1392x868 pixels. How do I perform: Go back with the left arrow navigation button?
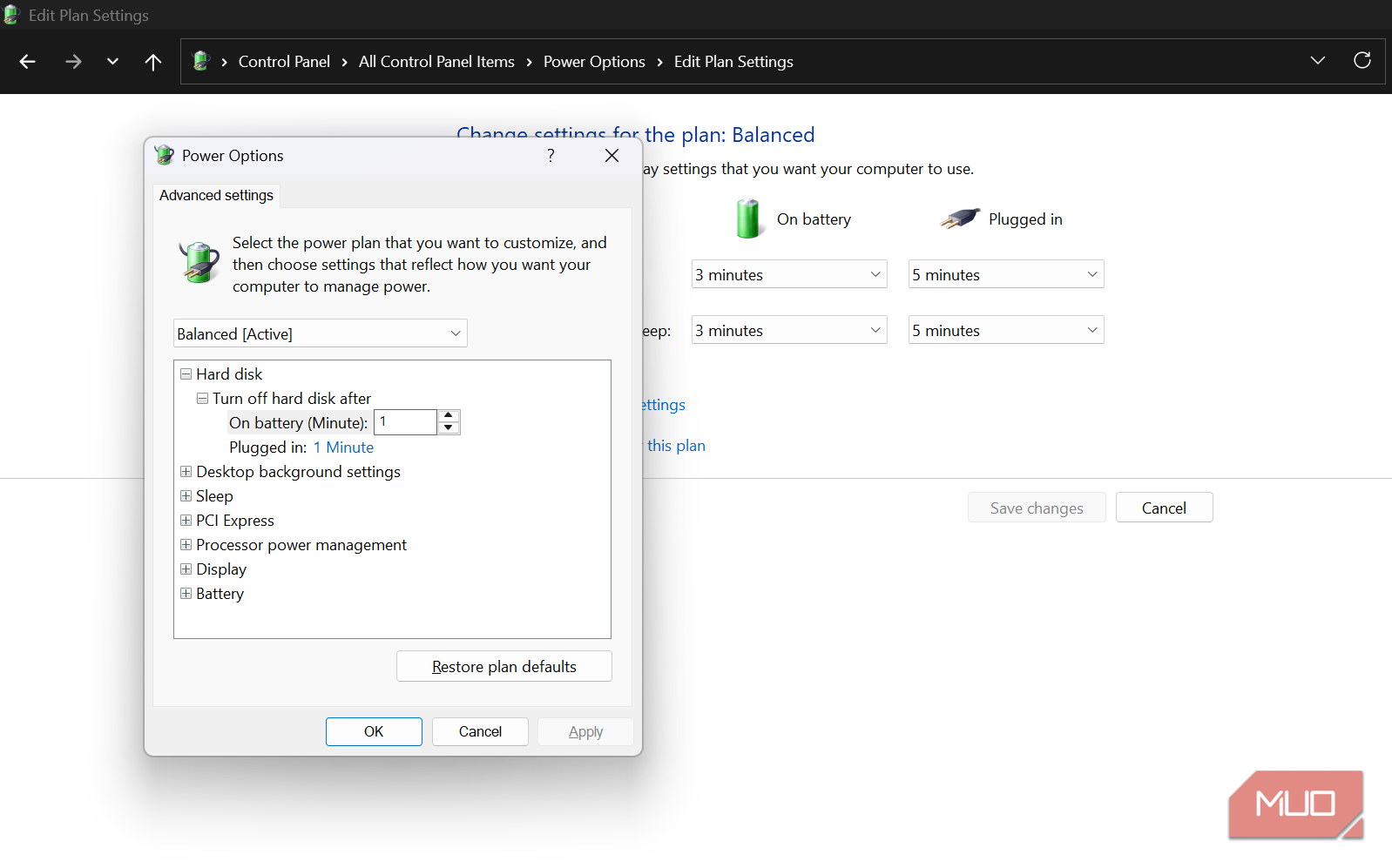tap(28, 62)
